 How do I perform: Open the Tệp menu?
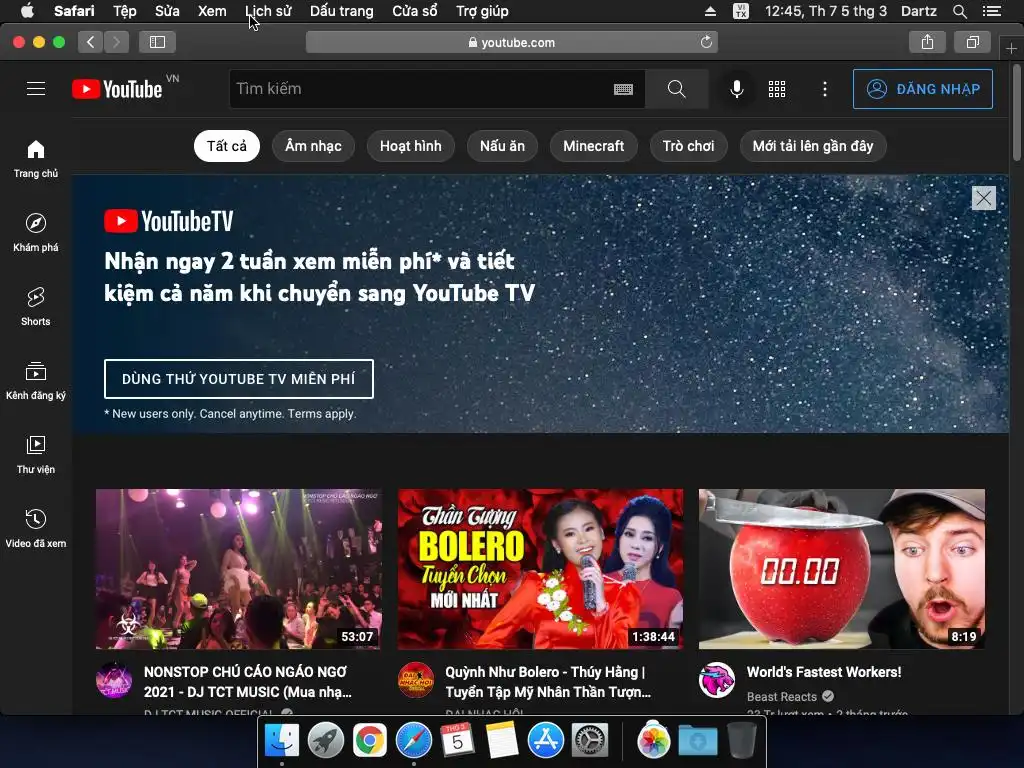[x=124, y=11]
